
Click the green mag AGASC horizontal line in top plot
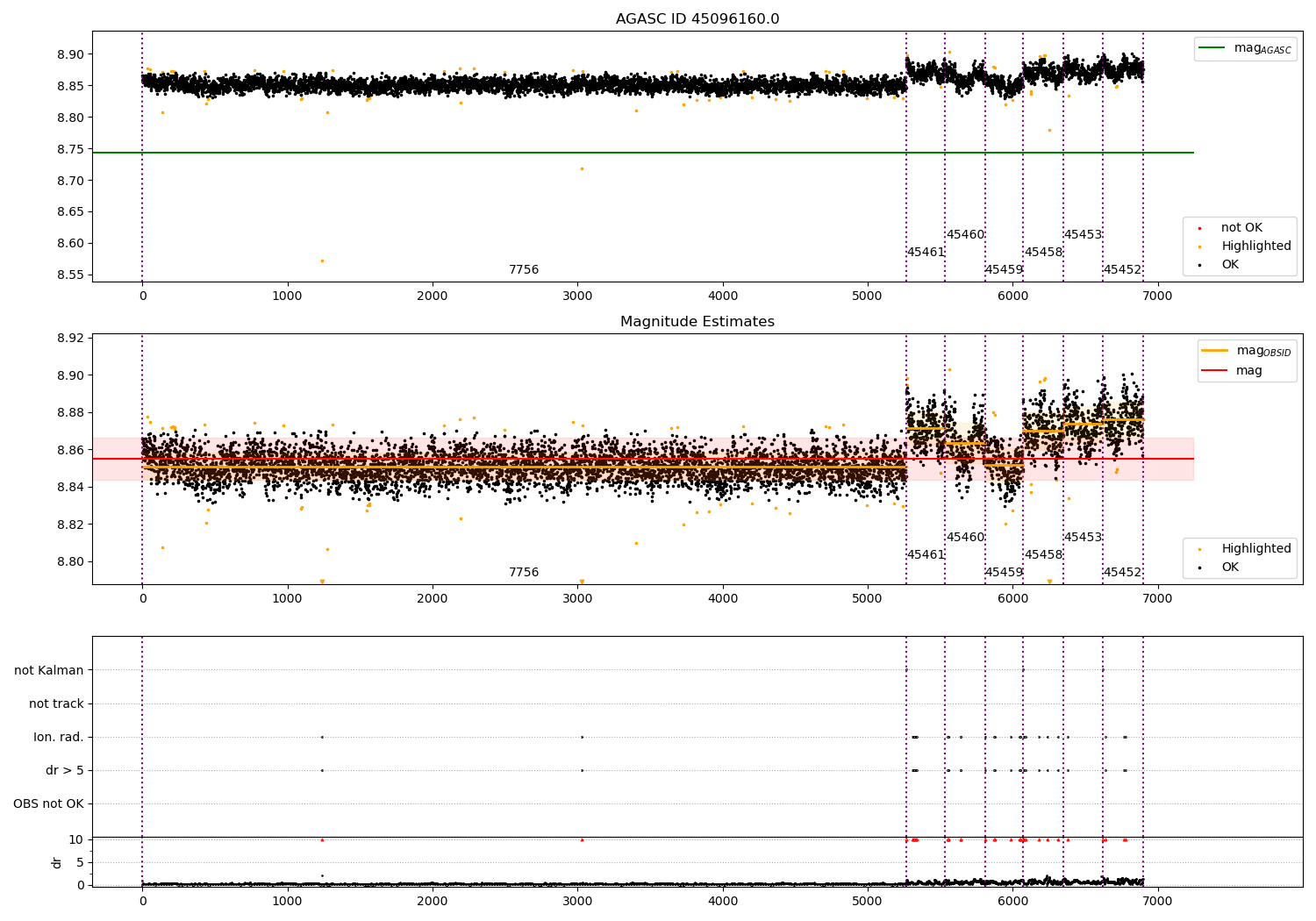pyautogui.click(x=643, y=153)
